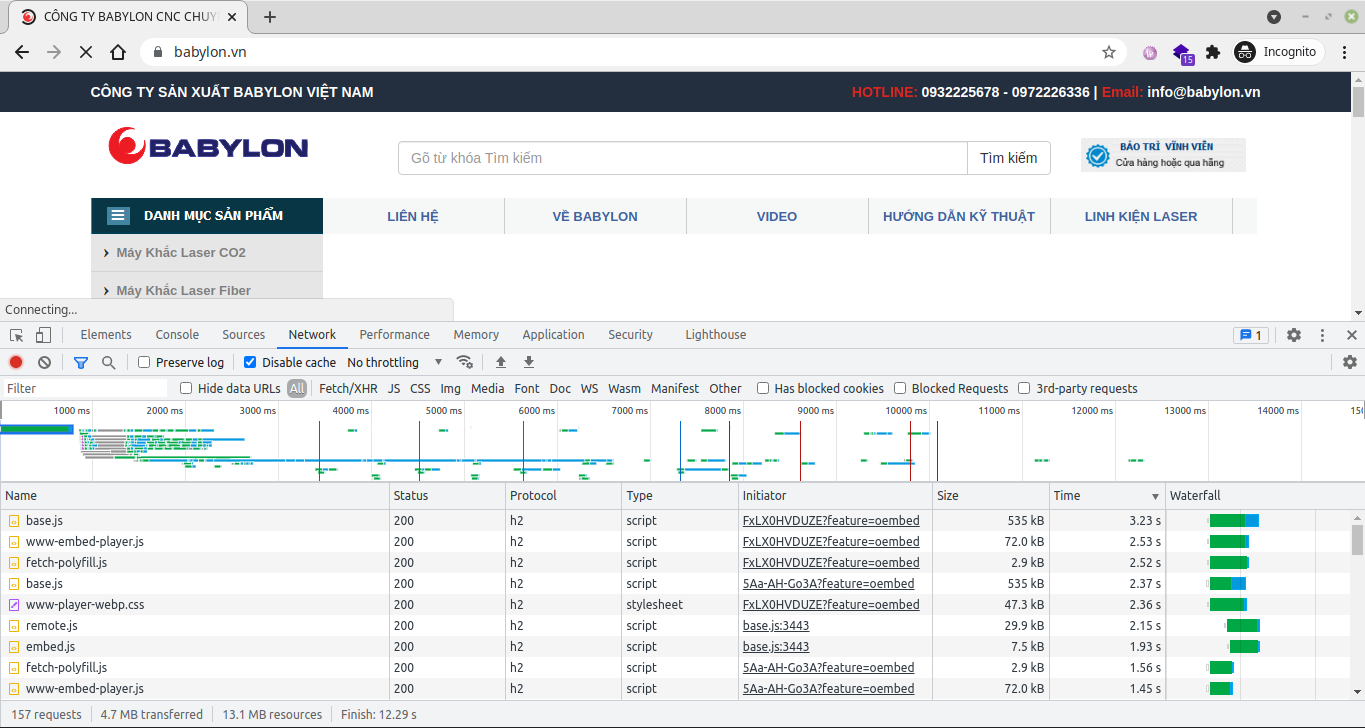This screenshot has height=728, width=1365.
Task: Click the network request list scrollbar
Action: point(1357,540)
